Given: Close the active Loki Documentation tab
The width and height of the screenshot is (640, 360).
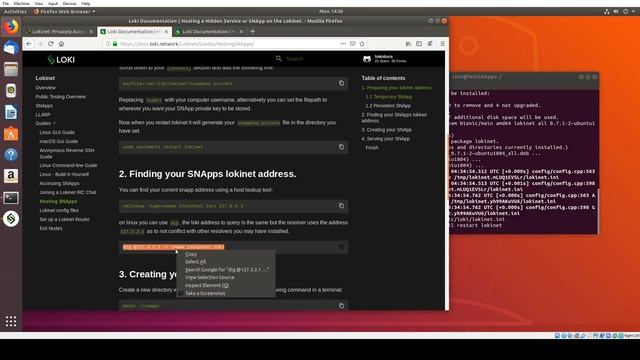Looking at the screenshot, I should click(x=166, y=31).
